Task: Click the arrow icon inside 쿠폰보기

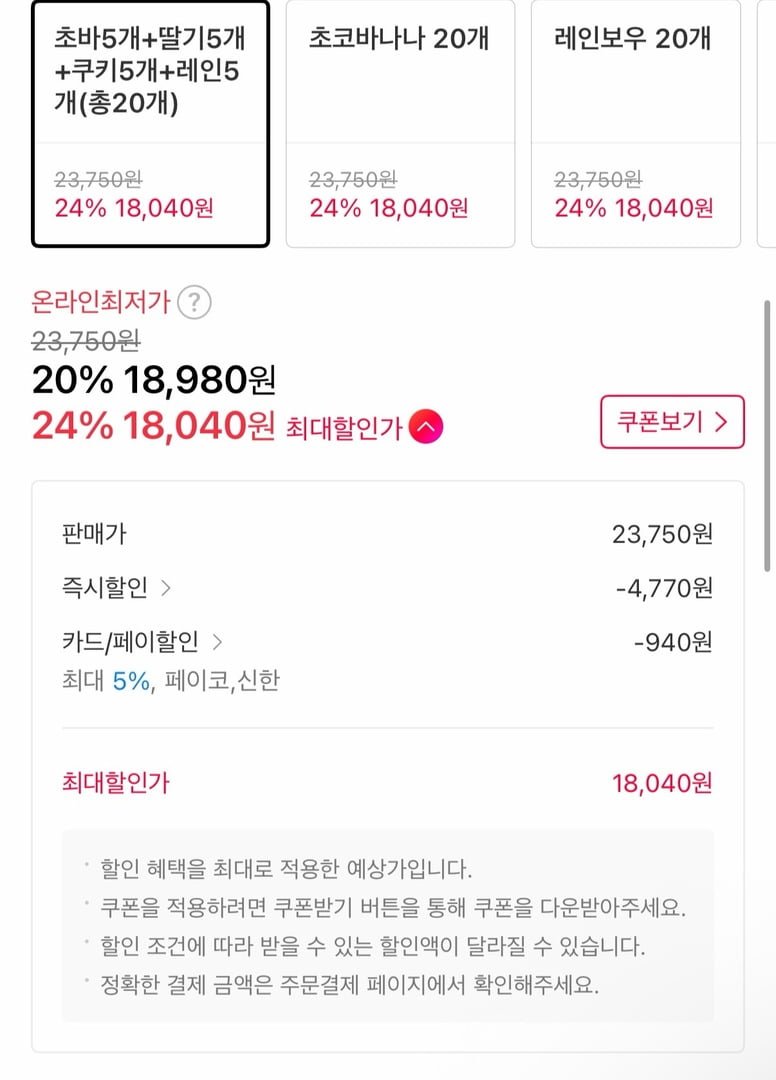Action: [x=723, y=422]
